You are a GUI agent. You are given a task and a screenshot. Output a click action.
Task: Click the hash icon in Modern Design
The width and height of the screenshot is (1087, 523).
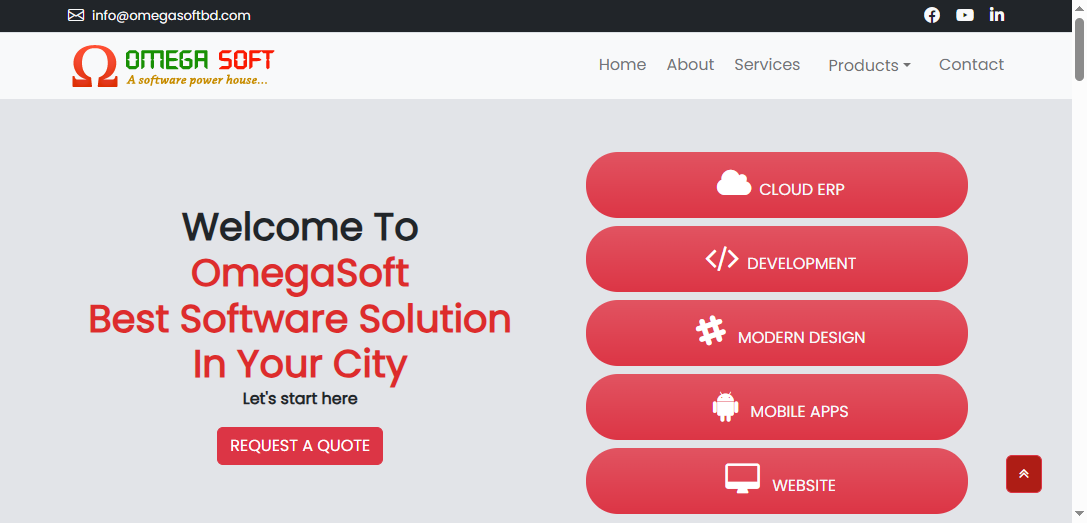point(711,331)
